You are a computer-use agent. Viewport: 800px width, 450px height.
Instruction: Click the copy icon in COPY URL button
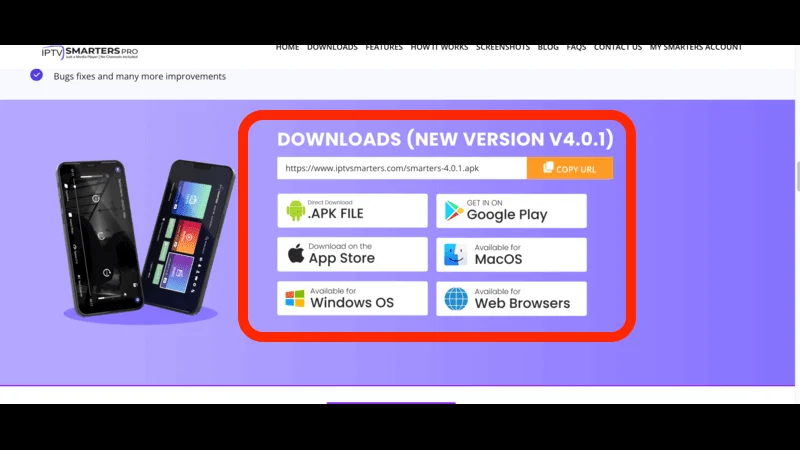click(548, 168)
